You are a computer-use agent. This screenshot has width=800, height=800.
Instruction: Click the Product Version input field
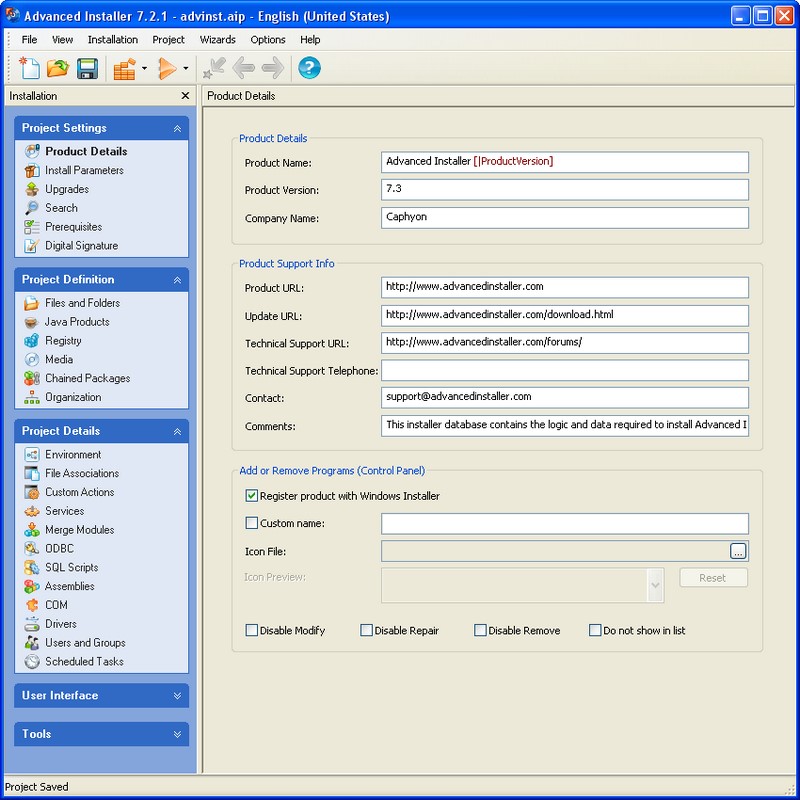coord(564,190)
